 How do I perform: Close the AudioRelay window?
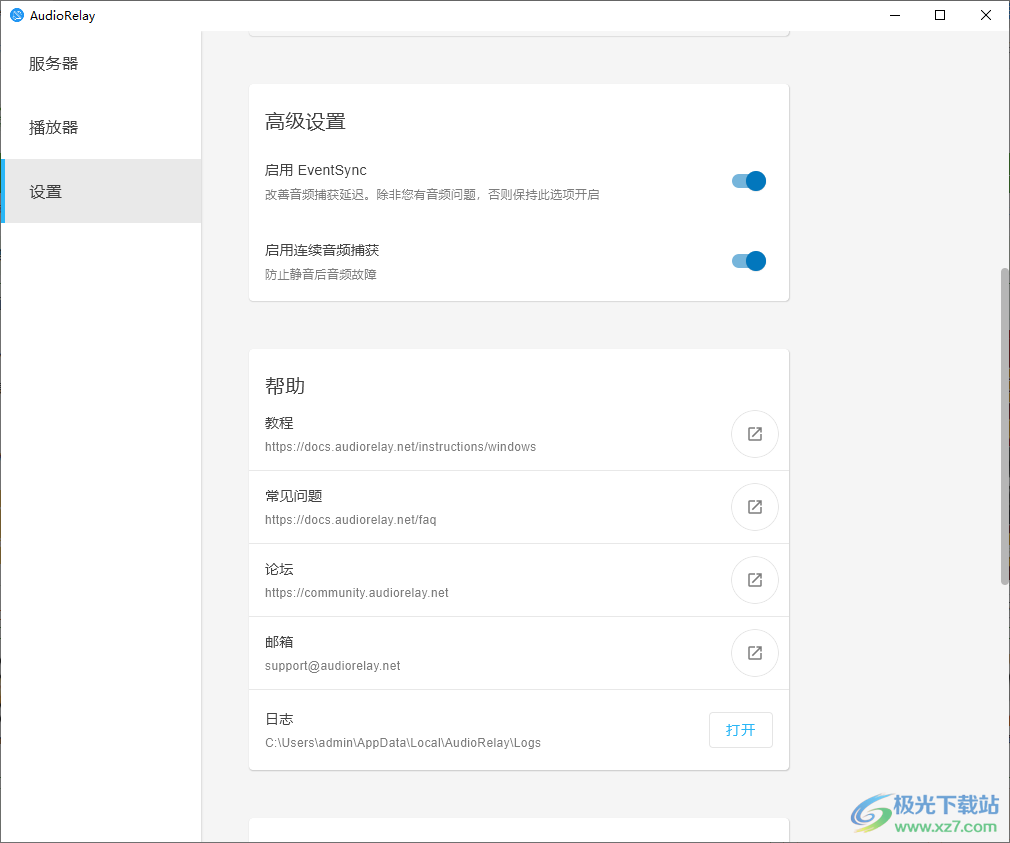coord(986,15)
